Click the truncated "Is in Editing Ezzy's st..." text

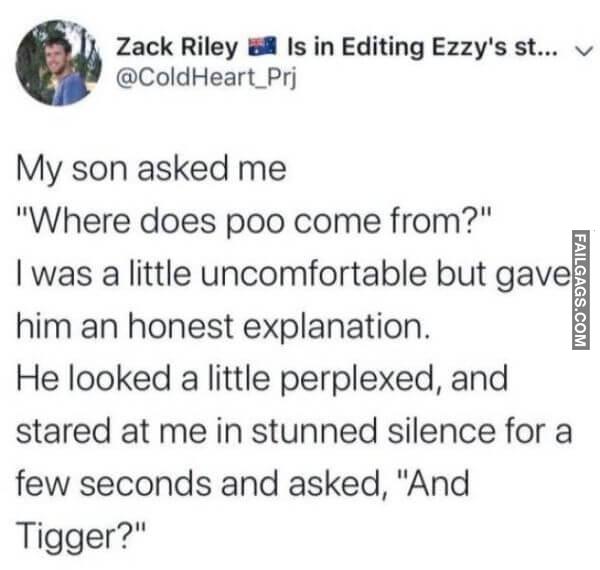[x=418, y=47]
